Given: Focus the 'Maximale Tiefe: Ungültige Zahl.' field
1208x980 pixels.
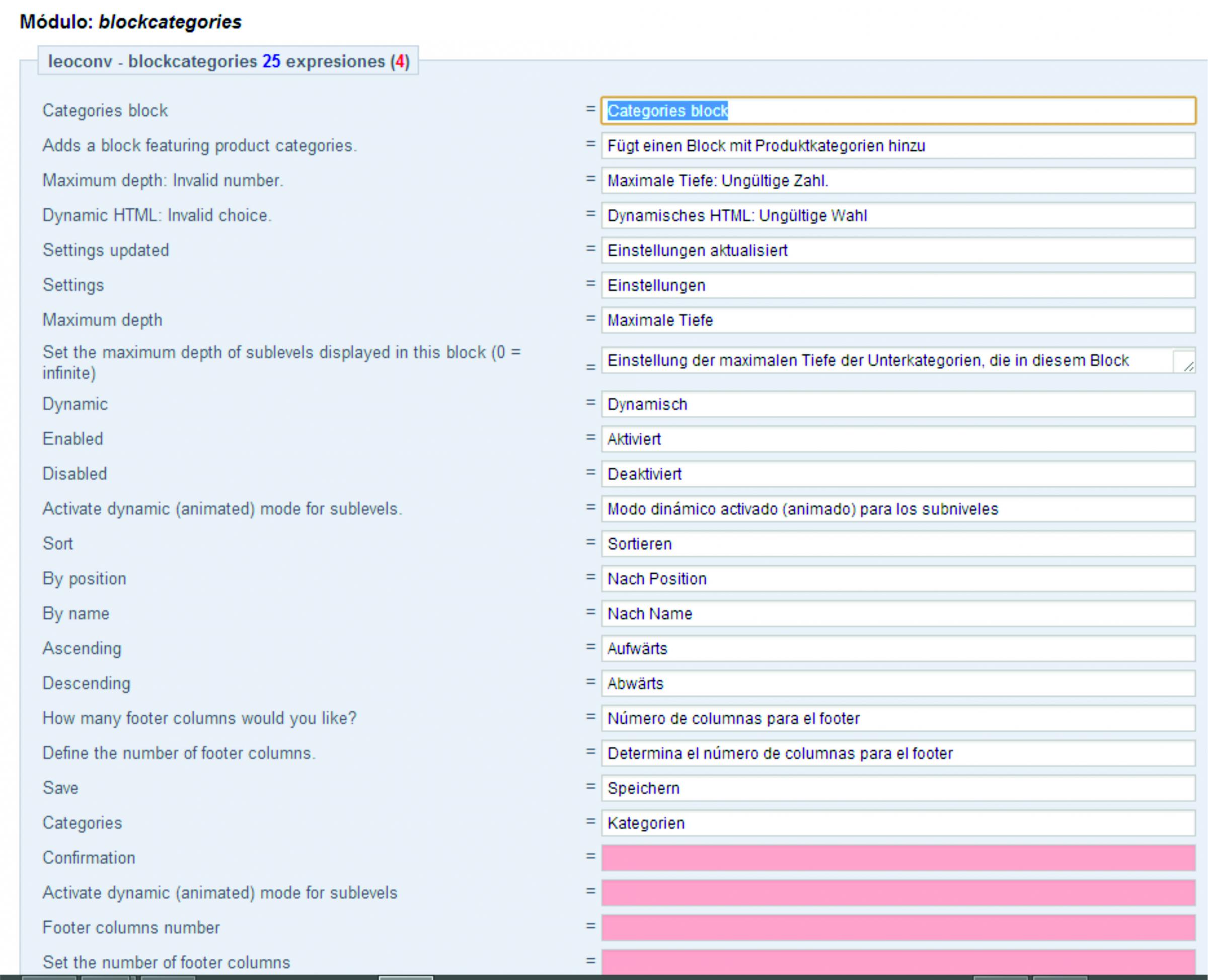Looking at the screenshot, I should pos(897,181).
